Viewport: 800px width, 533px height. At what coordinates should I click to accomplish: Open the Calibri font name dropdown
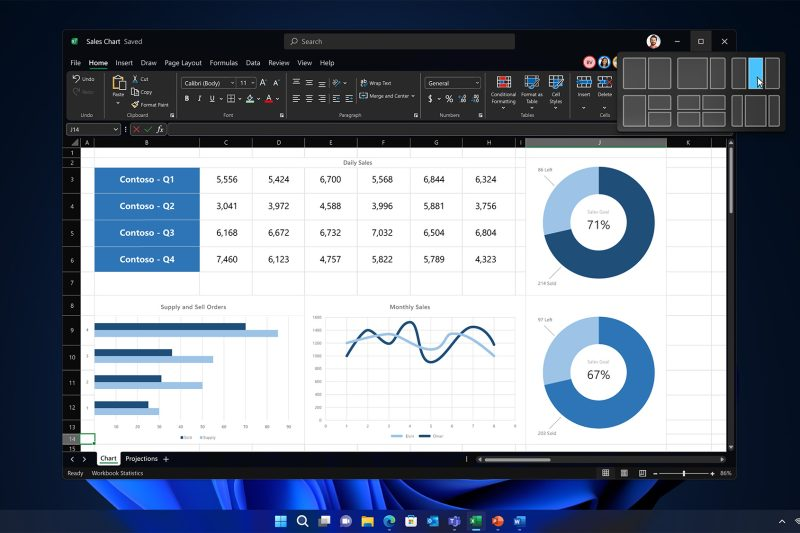232,83
